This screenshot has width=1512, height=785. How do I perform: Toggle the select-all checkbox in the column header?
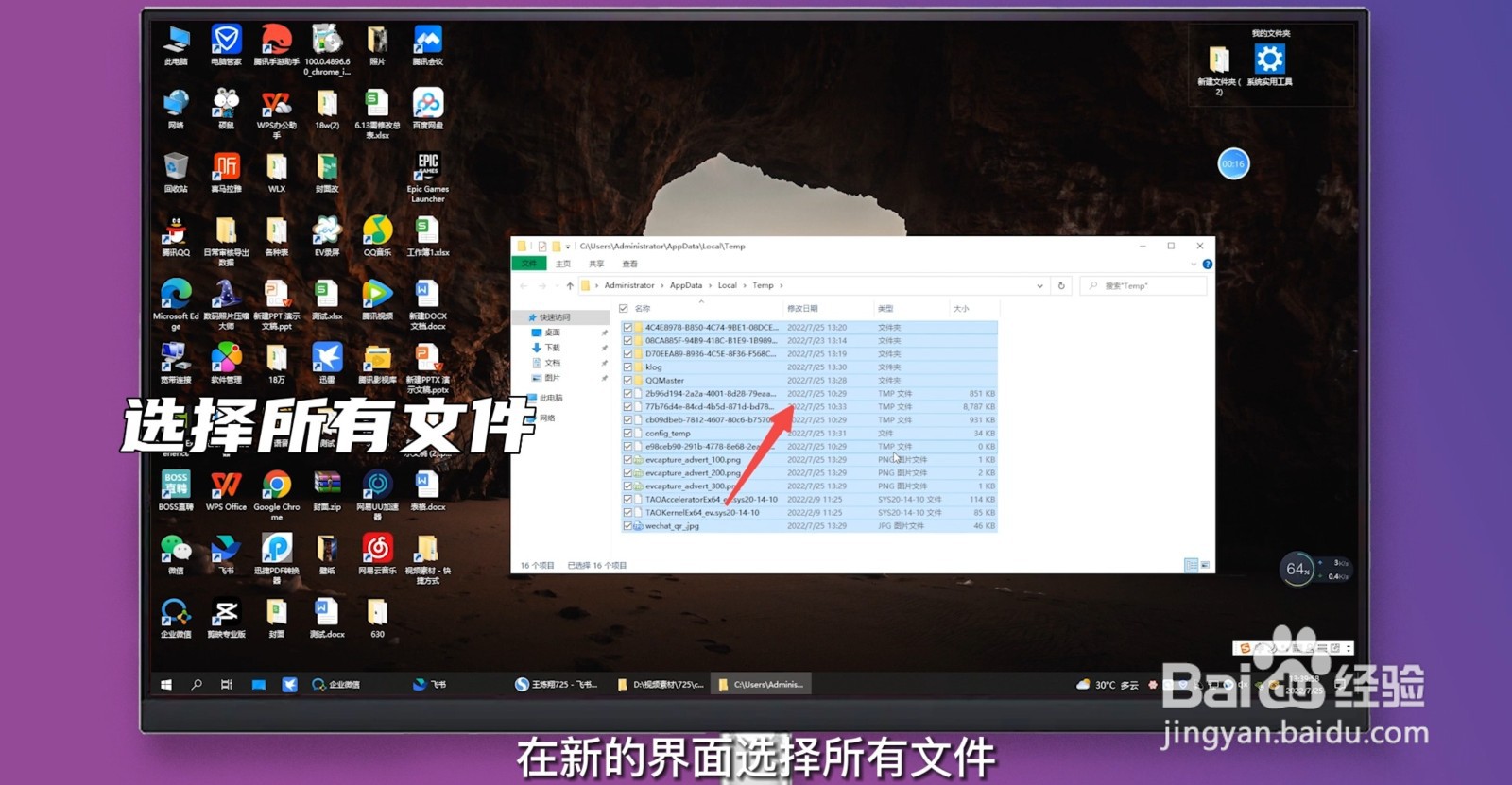[624, 309]
